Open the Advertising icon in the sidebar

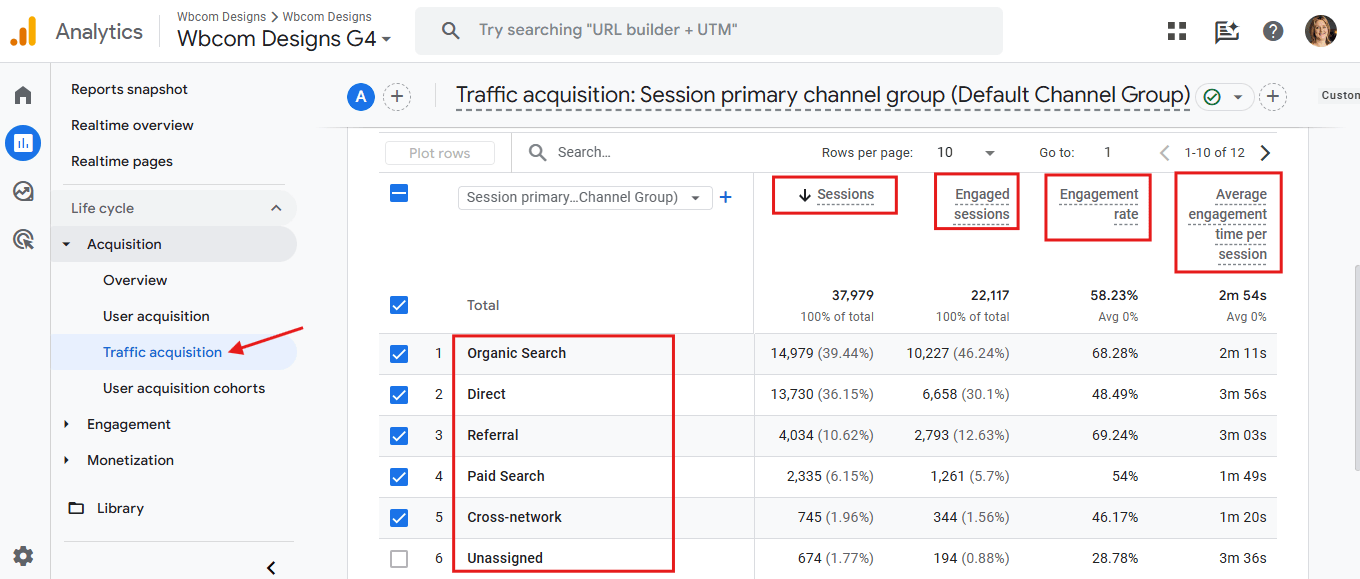click(23, 238)
